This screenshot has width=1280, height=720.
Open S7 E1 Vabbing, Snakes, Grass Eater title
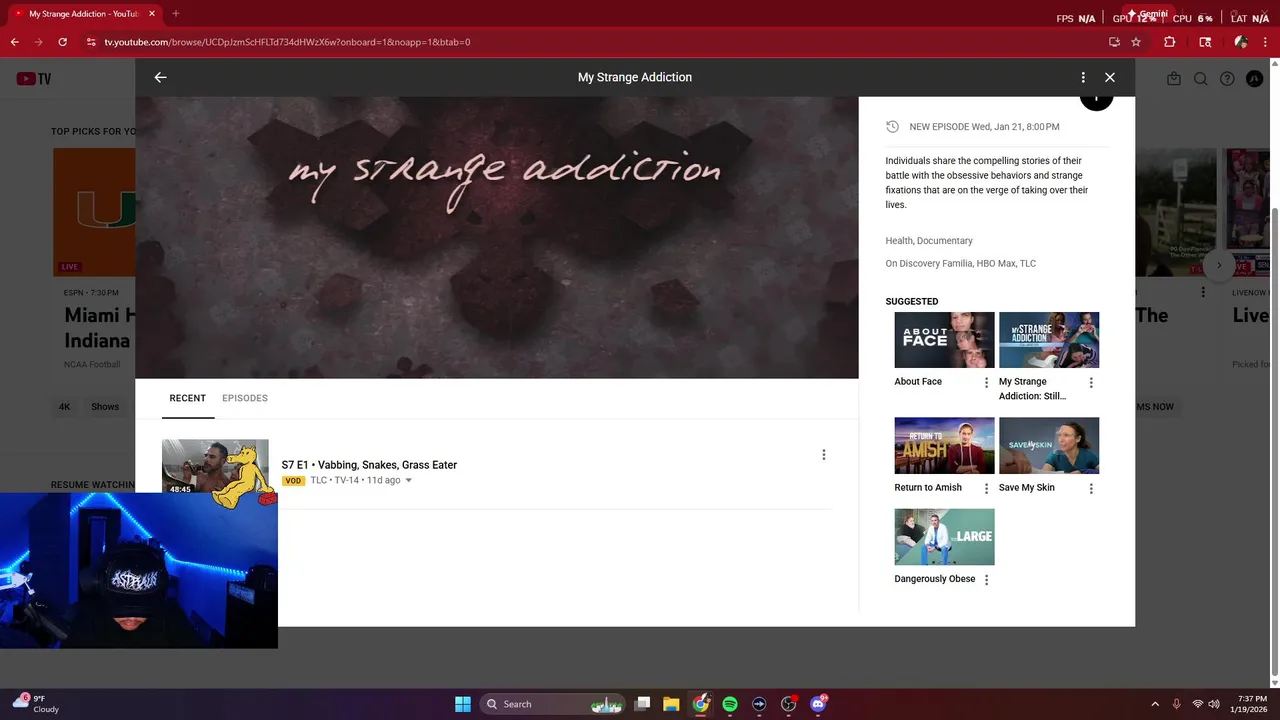tap(369, 465)
